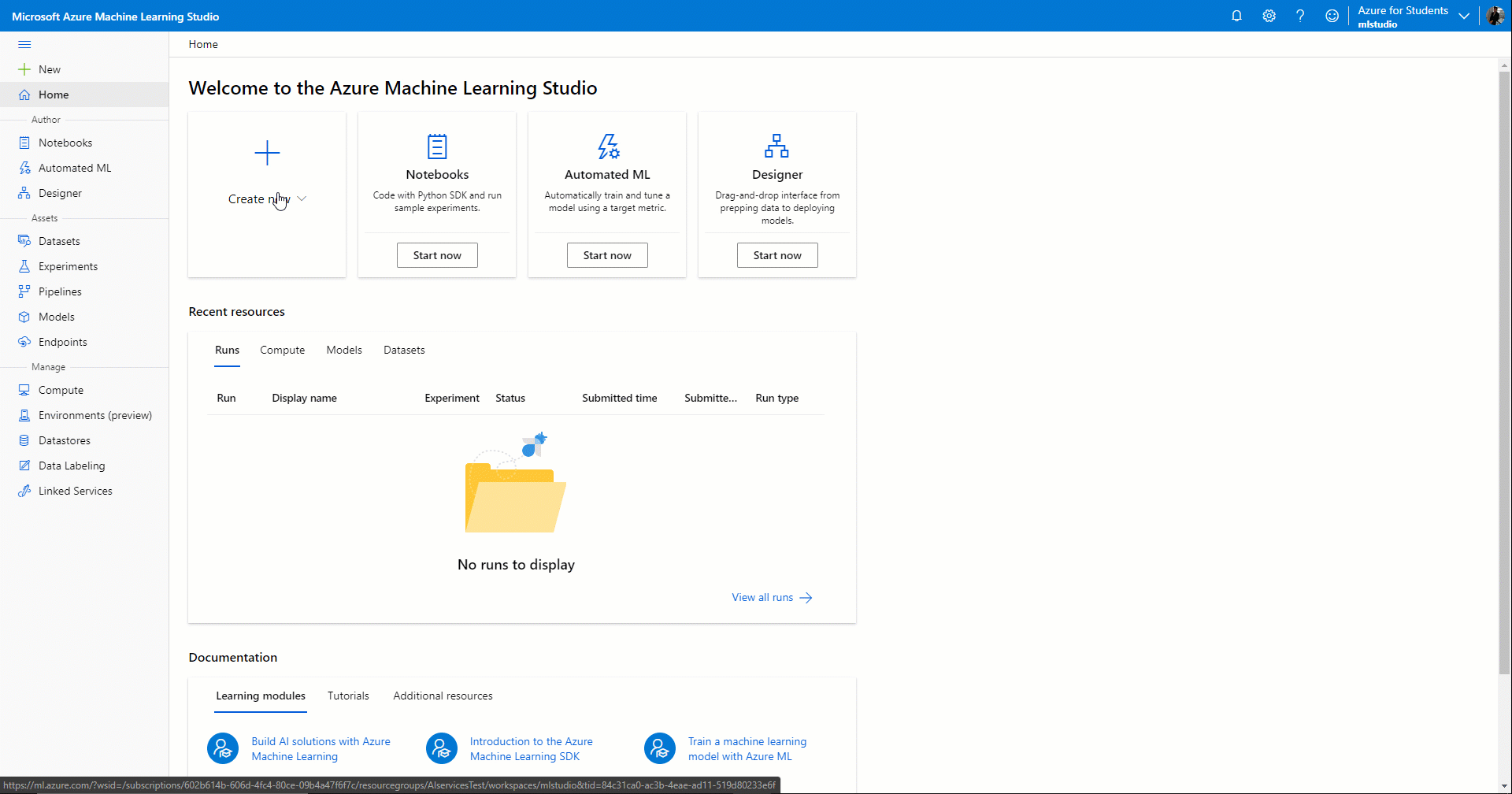Open the notifications bell icon
The image size is (1512, 794).
pyautogui.click(x=1236, y=16)
